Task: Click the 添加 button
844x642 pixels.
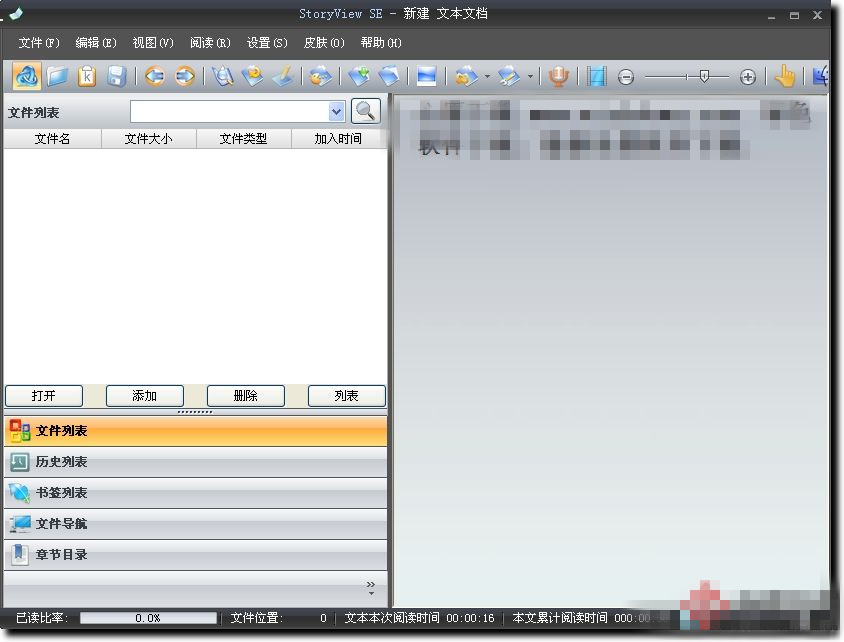Action: click(145, 396)
